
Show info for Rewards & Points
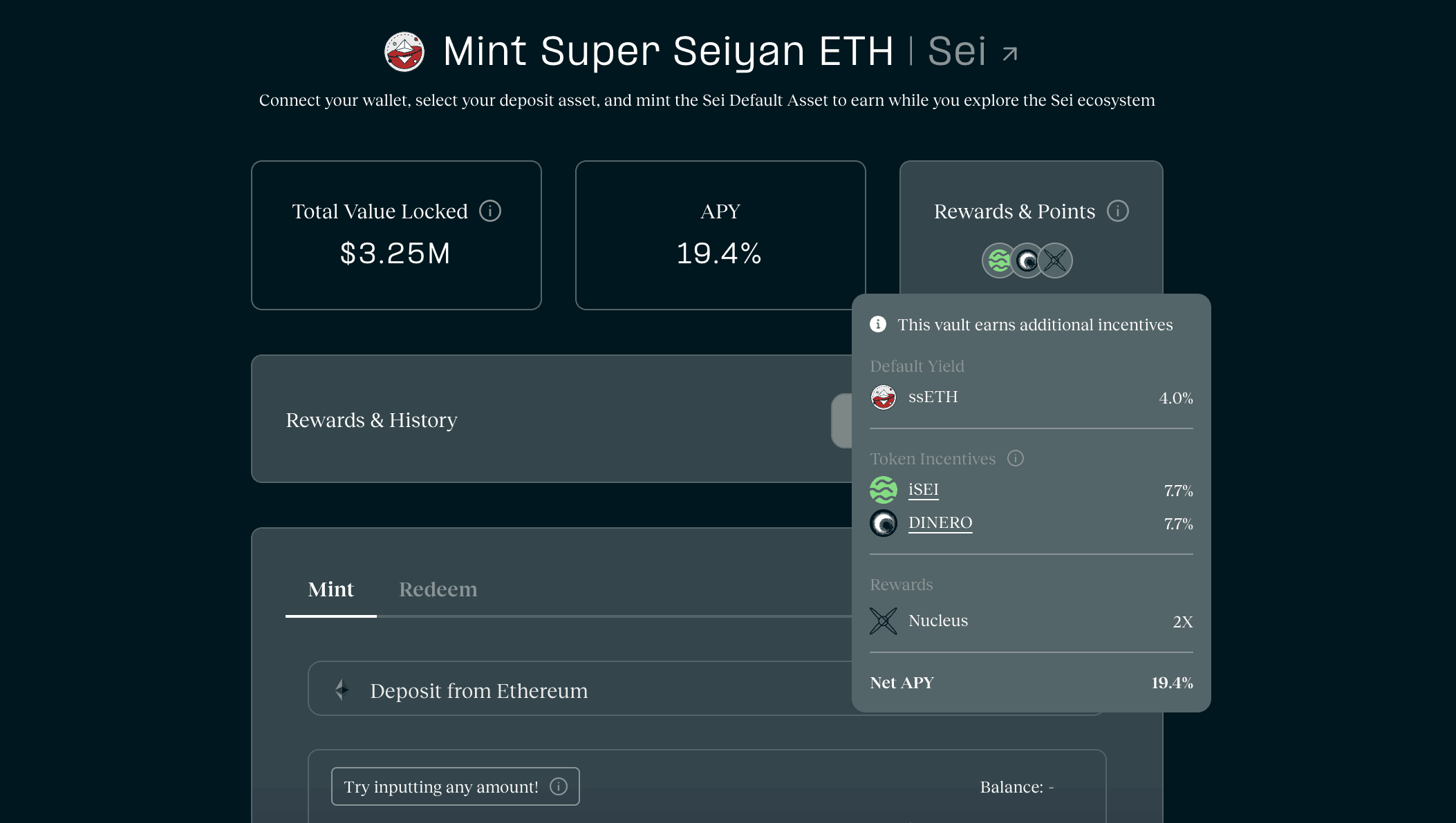1118,211
